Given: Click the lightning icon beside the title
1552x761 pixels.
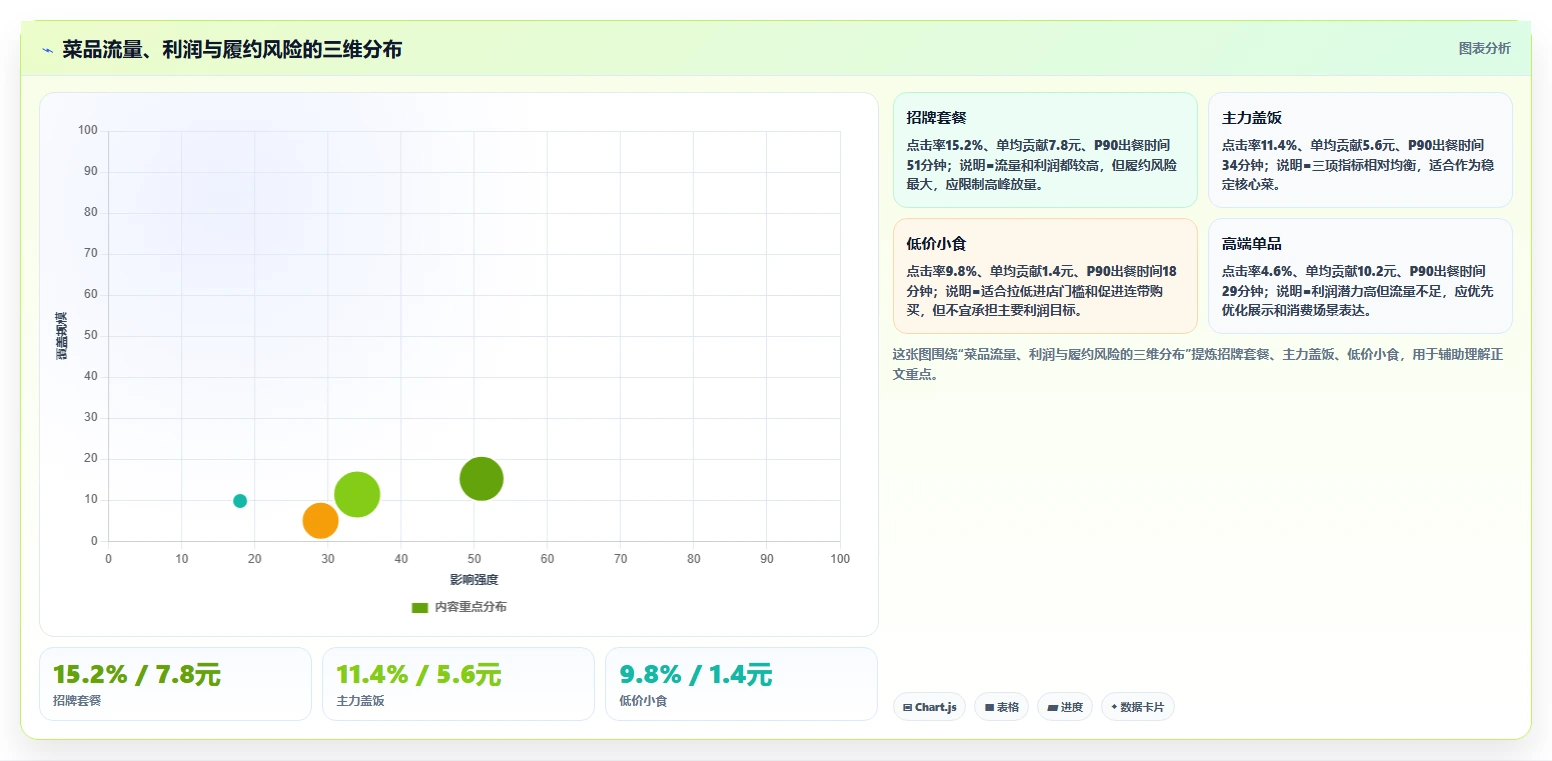Looking at the screenshot, I should pos(47,49).
